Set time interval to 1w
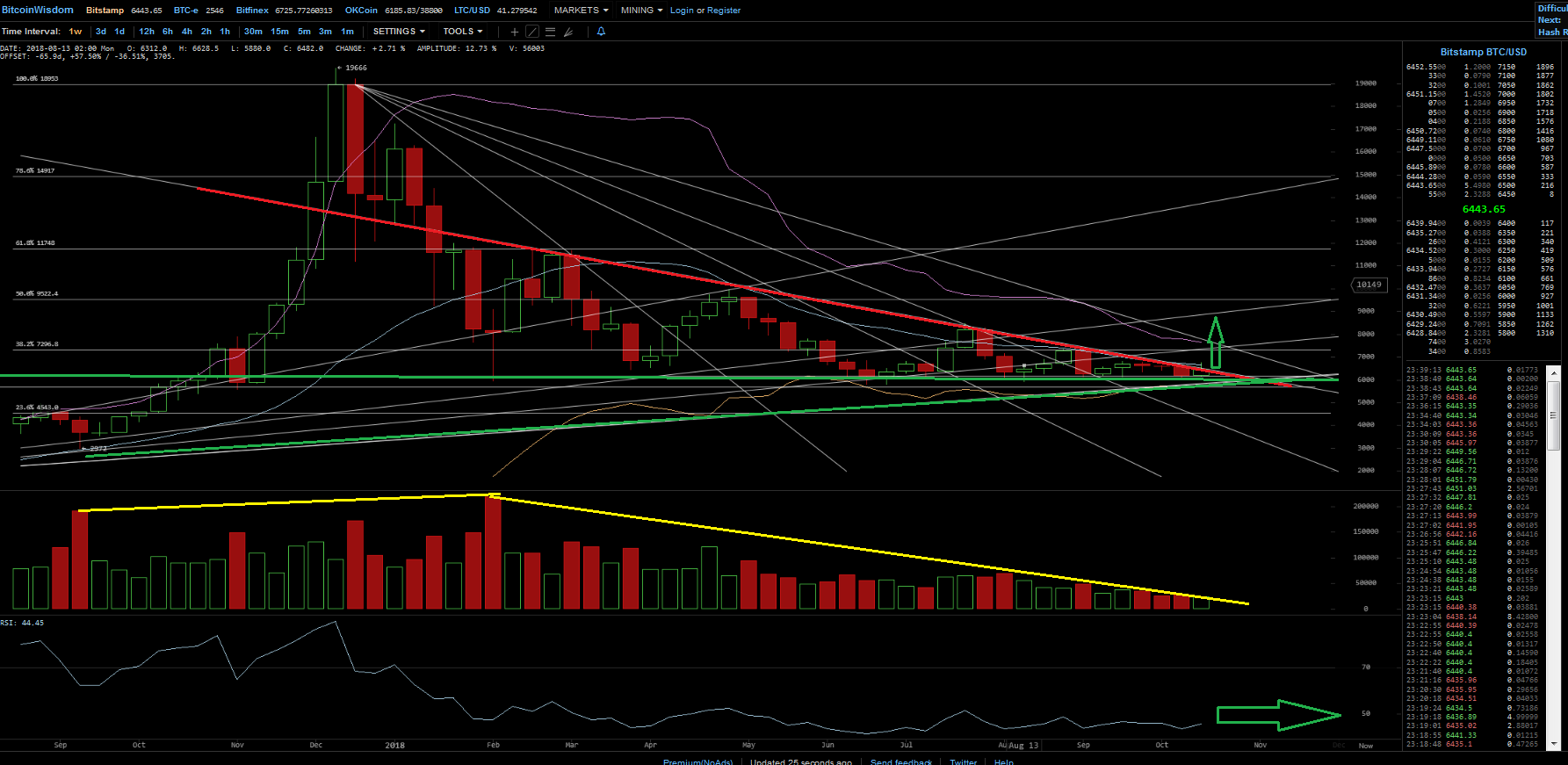This screenshot has width=1568, height=765. pos(76,32)
